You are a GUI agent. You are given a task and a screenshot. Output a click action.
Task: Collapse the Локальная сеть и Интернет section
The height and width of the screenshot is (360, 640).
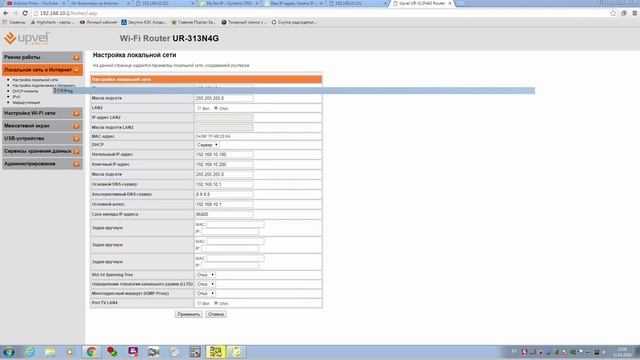42,70
